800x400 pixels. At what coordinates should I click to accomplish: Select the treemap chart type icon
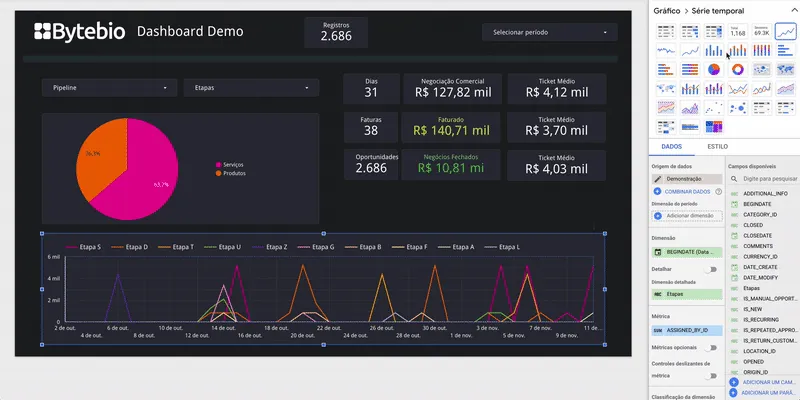coord(714,127)
